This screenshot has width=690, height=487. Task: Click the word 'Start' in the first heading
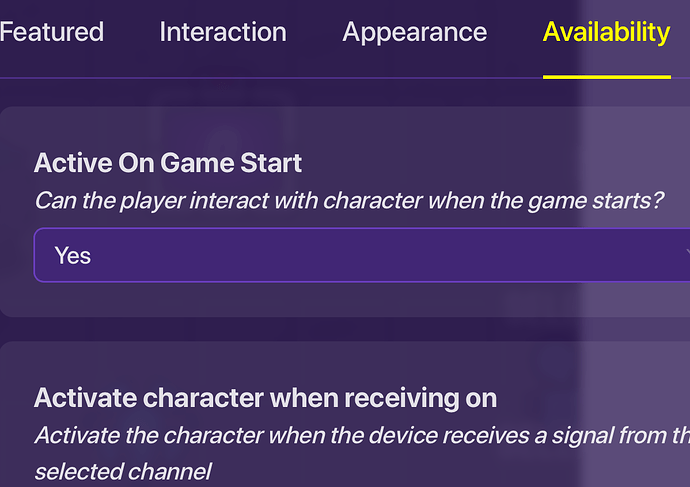pos(272,162)
